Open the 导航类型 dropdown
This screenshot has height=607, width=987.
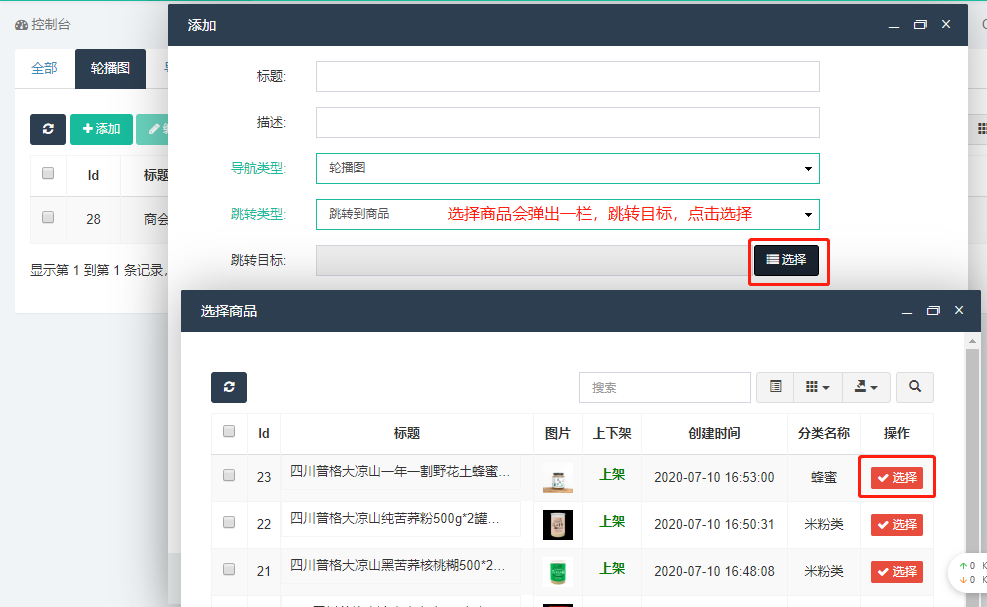(567, 169)
